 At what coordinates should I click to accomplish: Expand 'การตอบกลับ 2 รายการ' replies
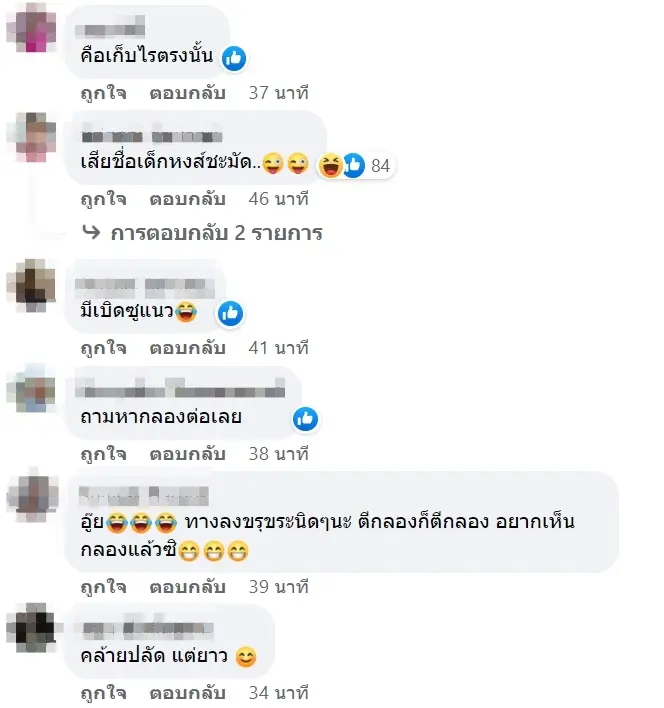pyautogui.click(x=217, y=233)
